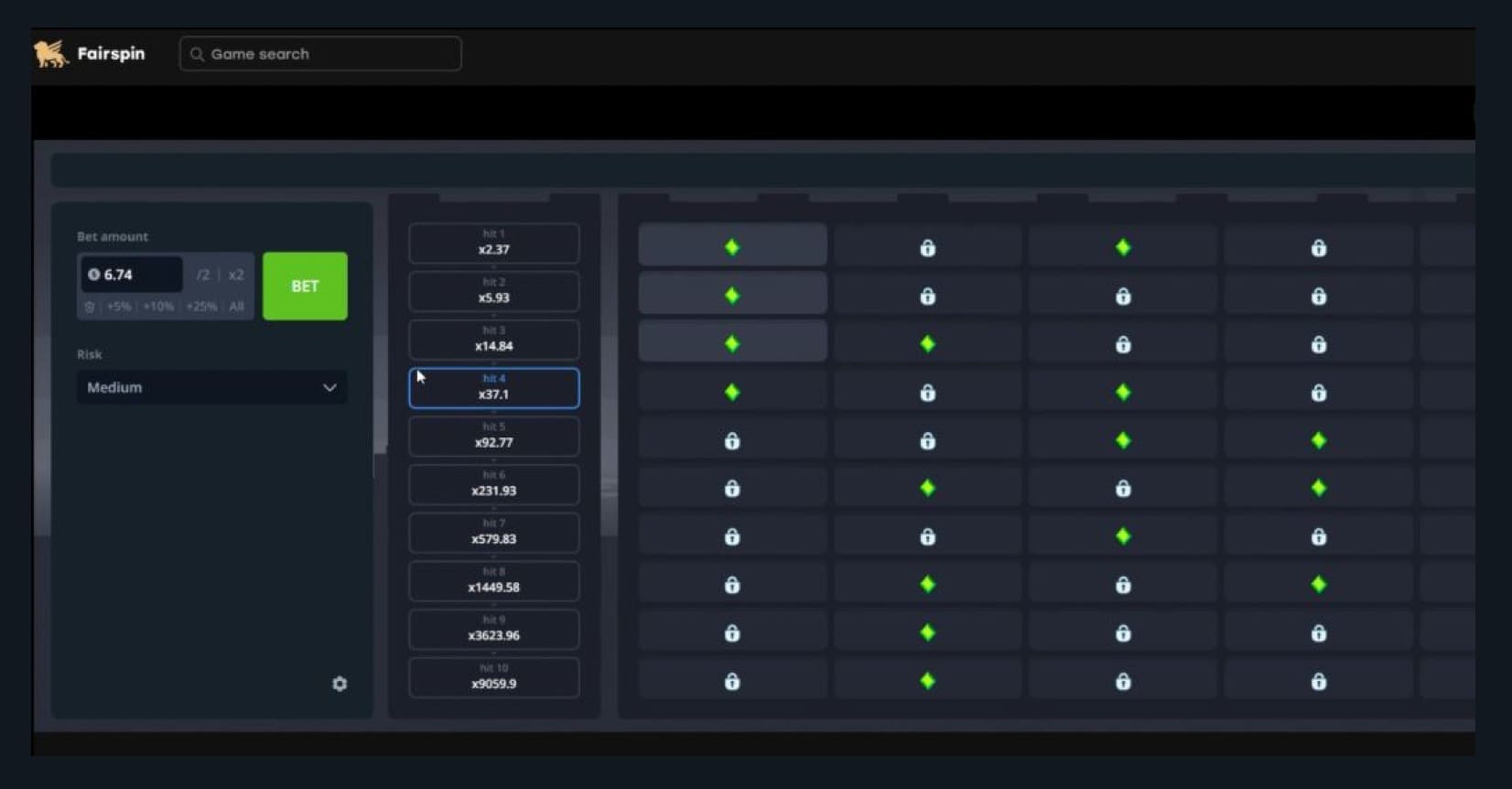
Task: Bet entire balance with All
Action: 236,307
